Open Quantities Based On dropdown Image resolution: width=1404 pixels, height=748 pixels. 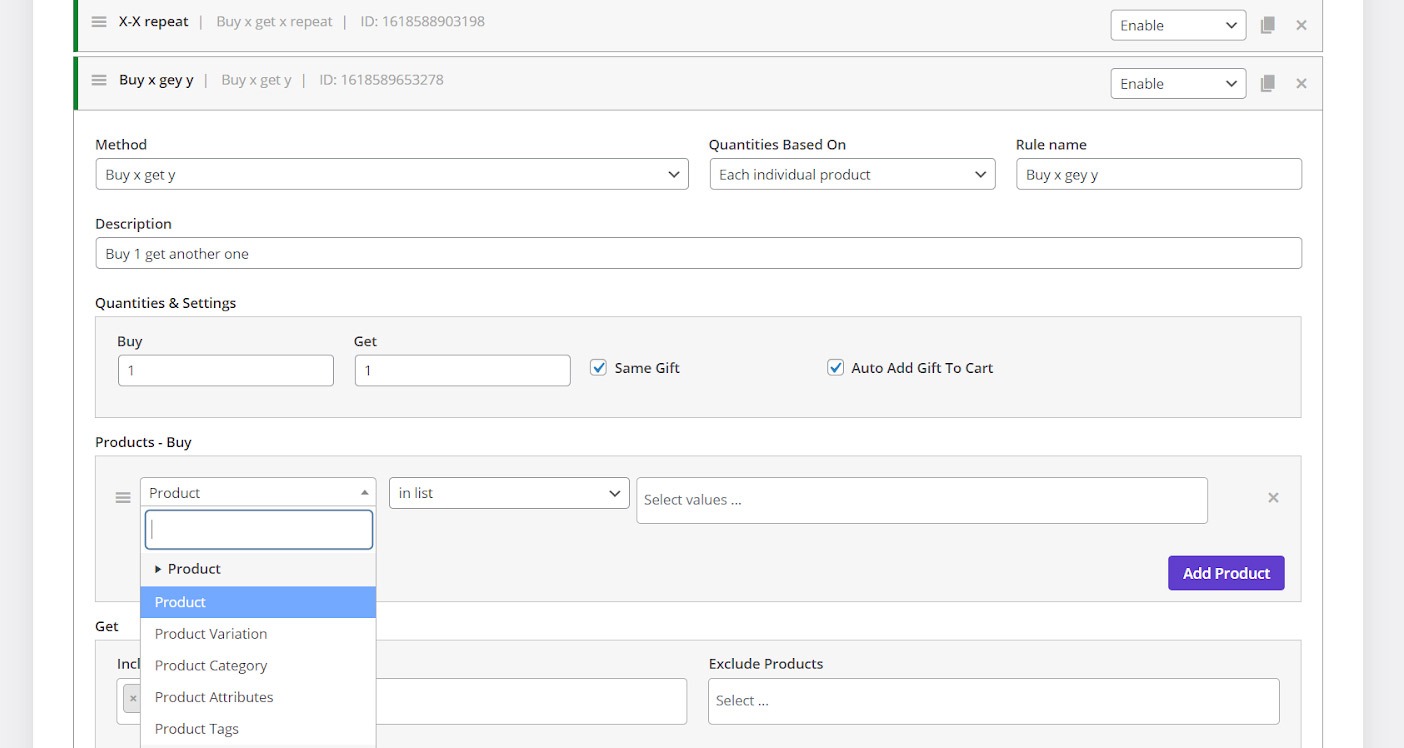point(851,174)
